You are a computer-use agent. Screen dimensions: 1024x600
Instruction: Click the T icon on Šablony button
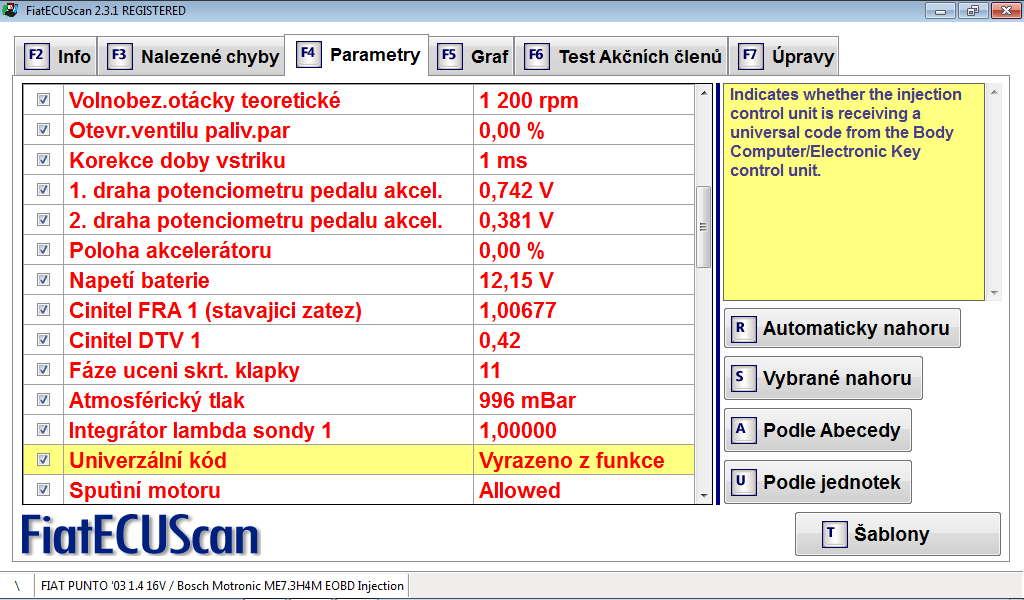(x=831, y=534)
